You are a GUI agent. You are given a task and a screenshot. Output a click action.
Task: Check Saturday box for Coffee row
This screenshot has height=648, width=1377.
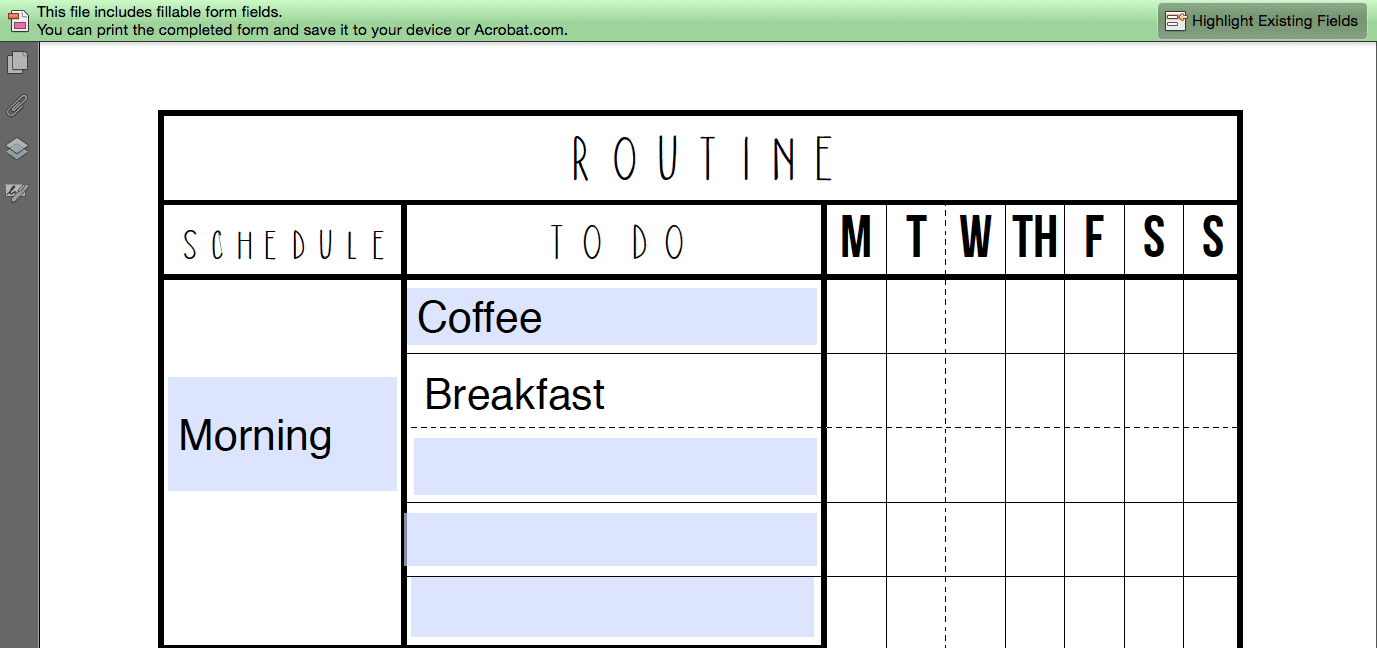pyautogui.click(x=1154, y=316)
